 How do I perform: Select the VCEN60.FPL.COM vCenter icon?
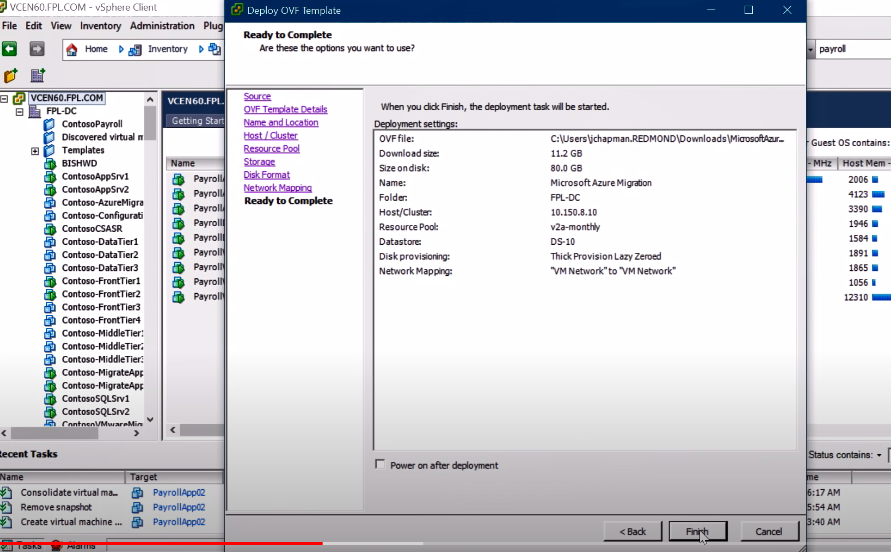tap(19, 98)
